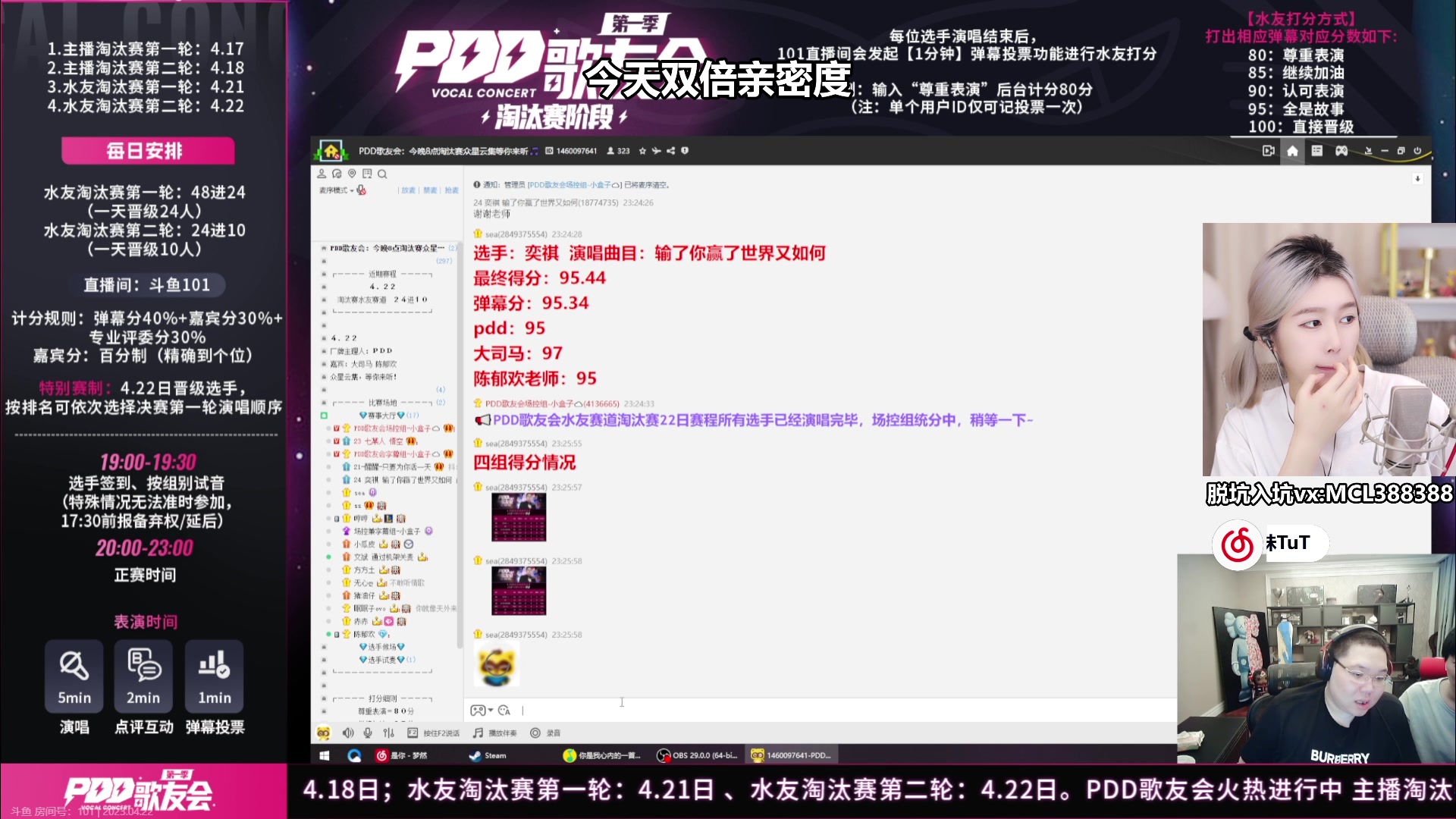Viewport: 1456px width, 819px height.
Task: Open the user list icon above channel tree
Action: tap(322, 174)
